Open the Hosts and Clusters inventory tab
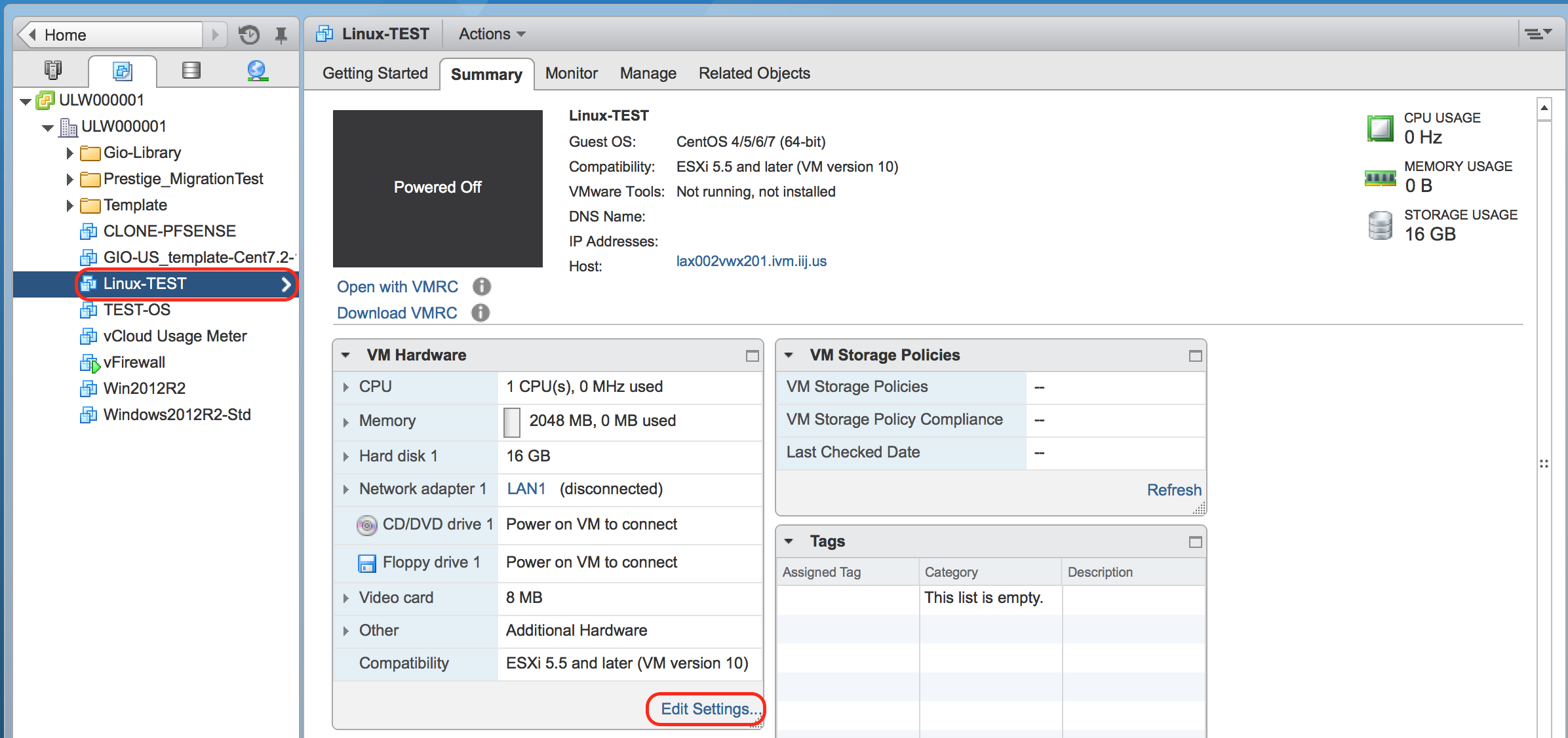The width and height of the screenshot is (1568, 738). coord(53,70)
